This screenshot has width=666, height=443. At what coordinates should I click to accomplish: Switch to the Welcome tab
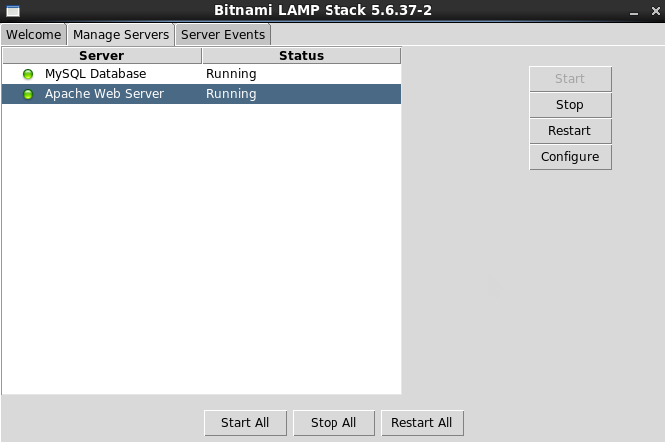[x=34, y=34]
